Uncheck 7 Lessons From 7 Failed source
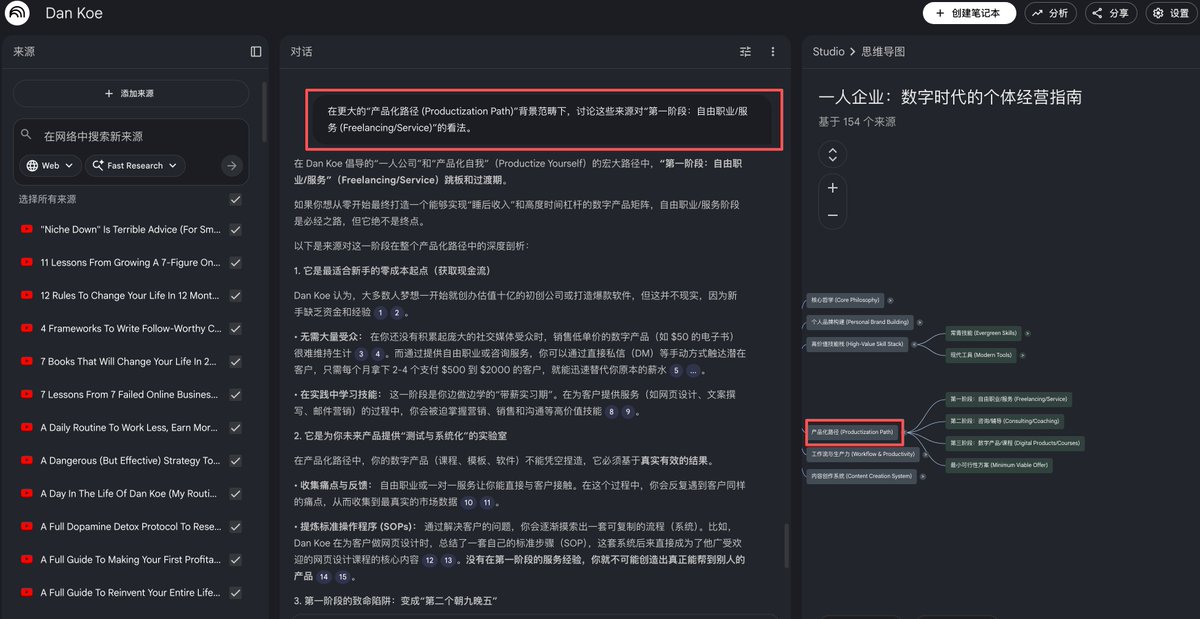This screenshot has width=1200, height=619. 235,394
